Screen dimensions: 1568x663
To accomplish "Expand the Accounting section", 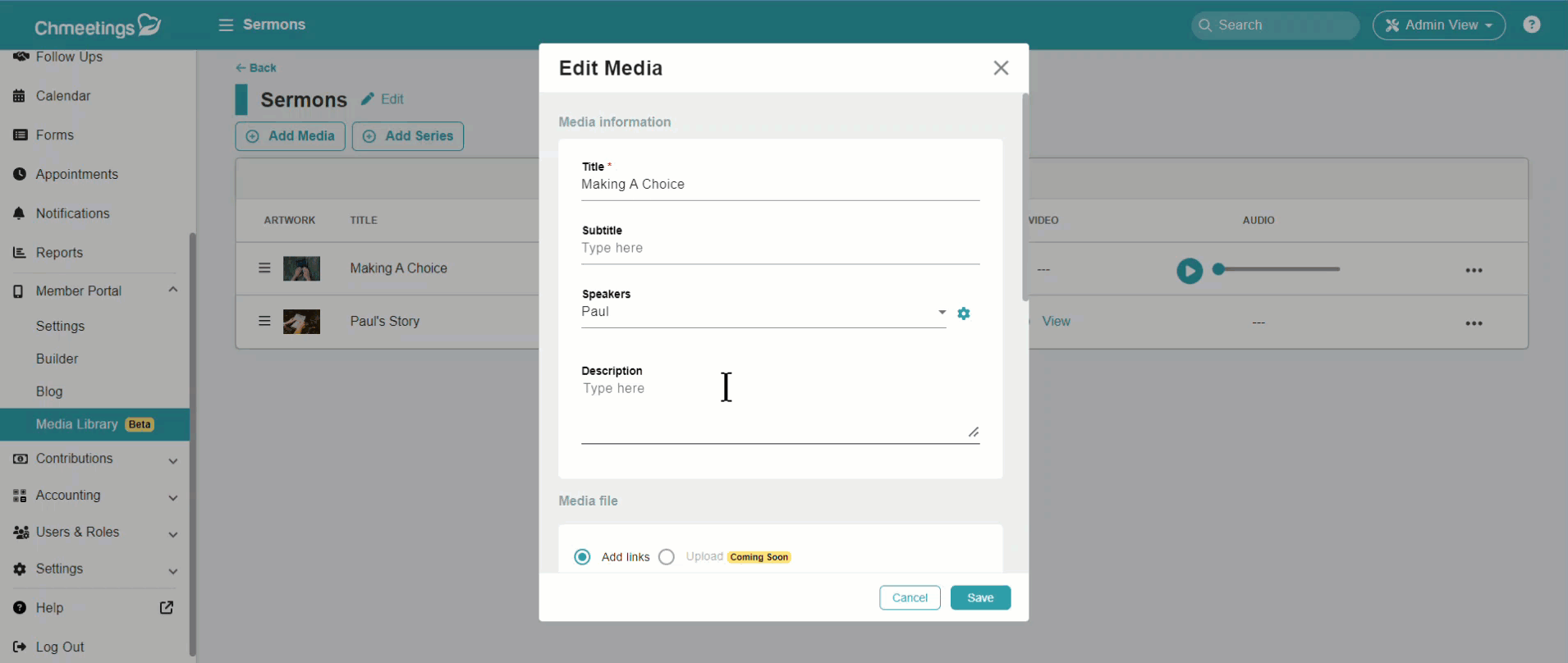I will point(173,498).
